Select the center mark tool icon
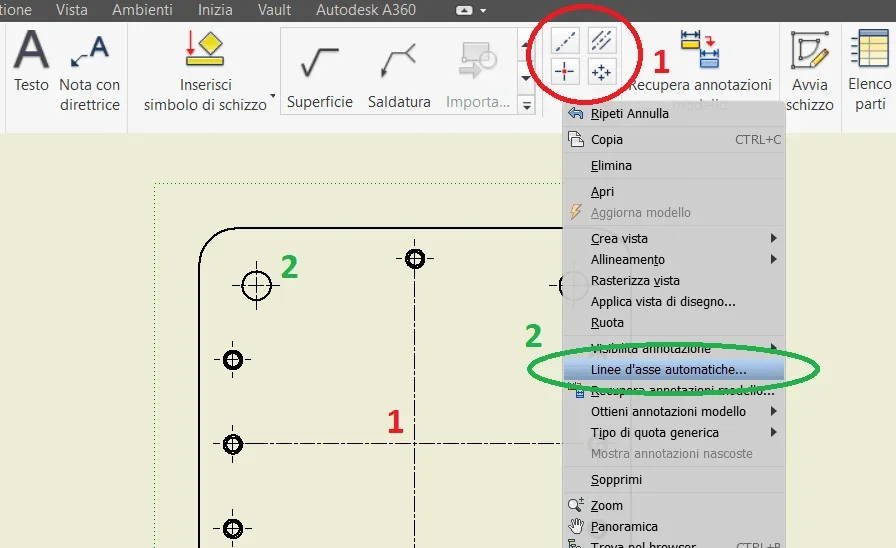 [565, 72]
